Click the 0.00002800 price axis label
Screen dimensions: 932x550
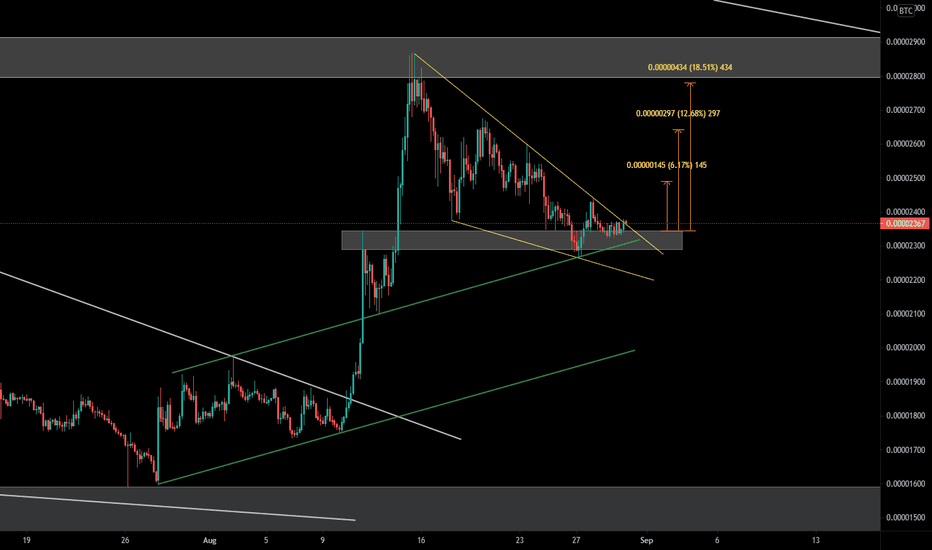905,76
